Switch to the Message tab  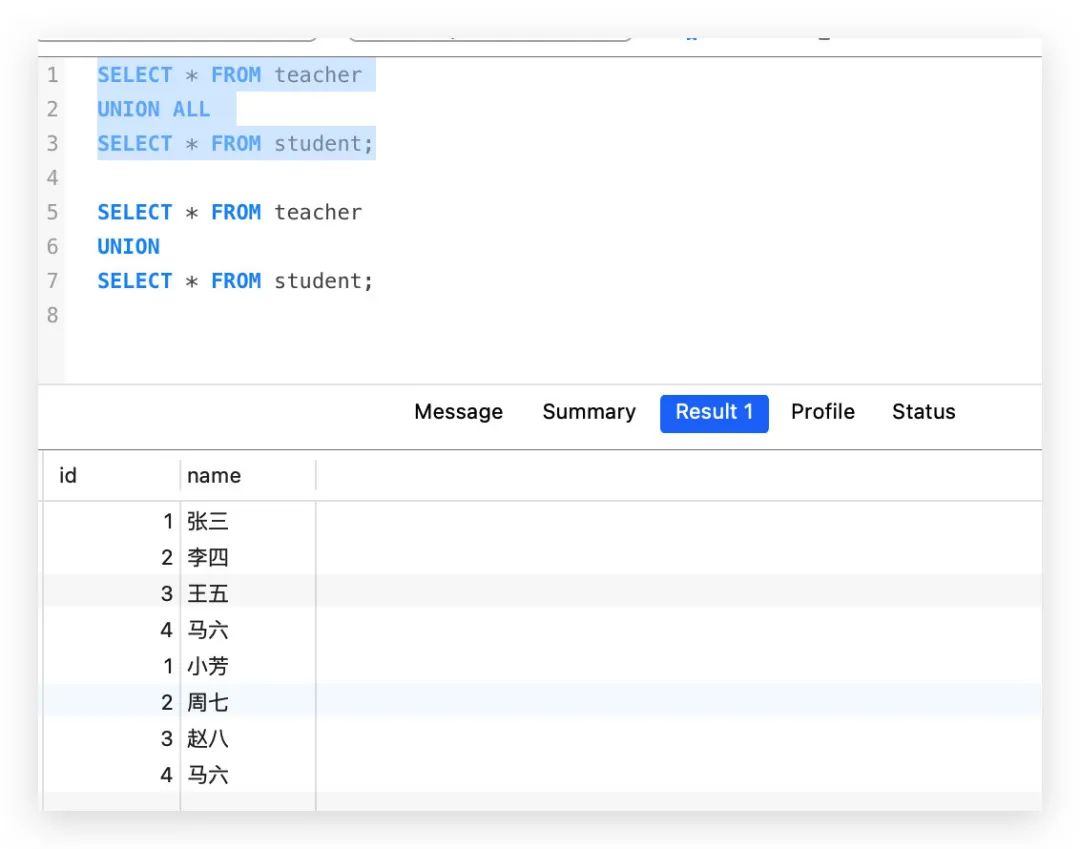pyautogui.click(x=458, y=412)
